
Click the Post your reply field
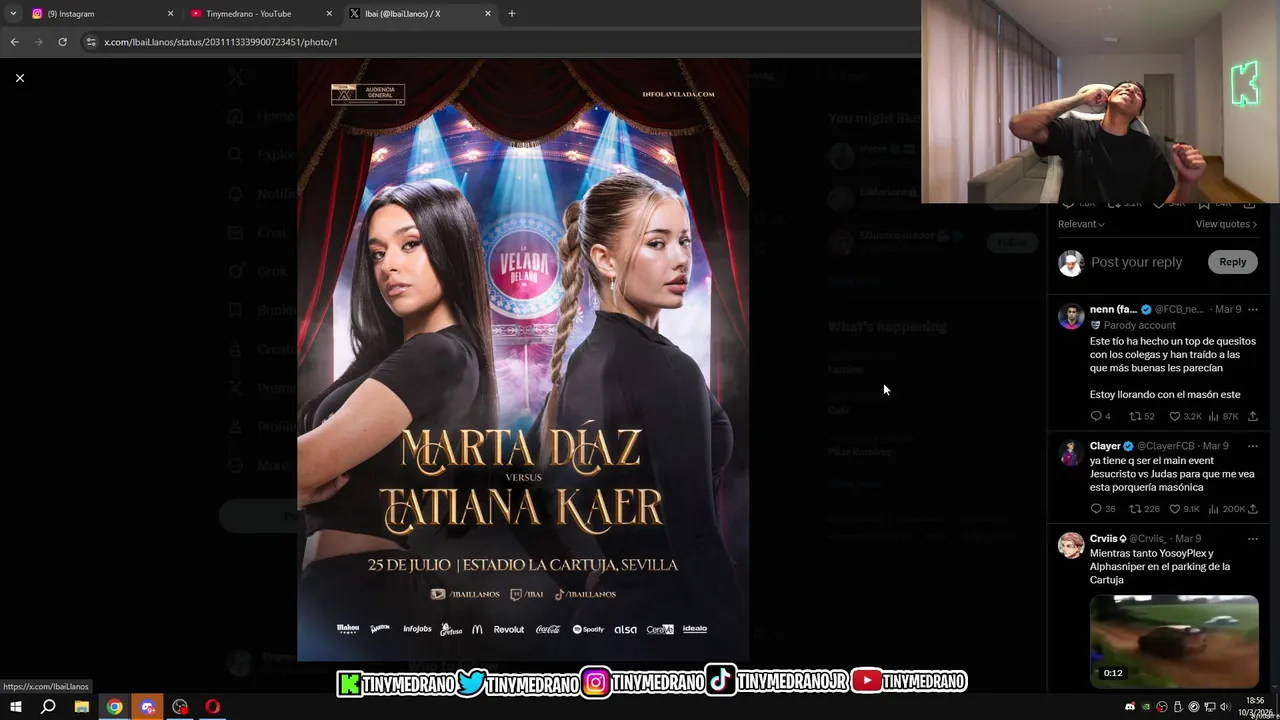pyautogui.click(x=1137, y=262)
